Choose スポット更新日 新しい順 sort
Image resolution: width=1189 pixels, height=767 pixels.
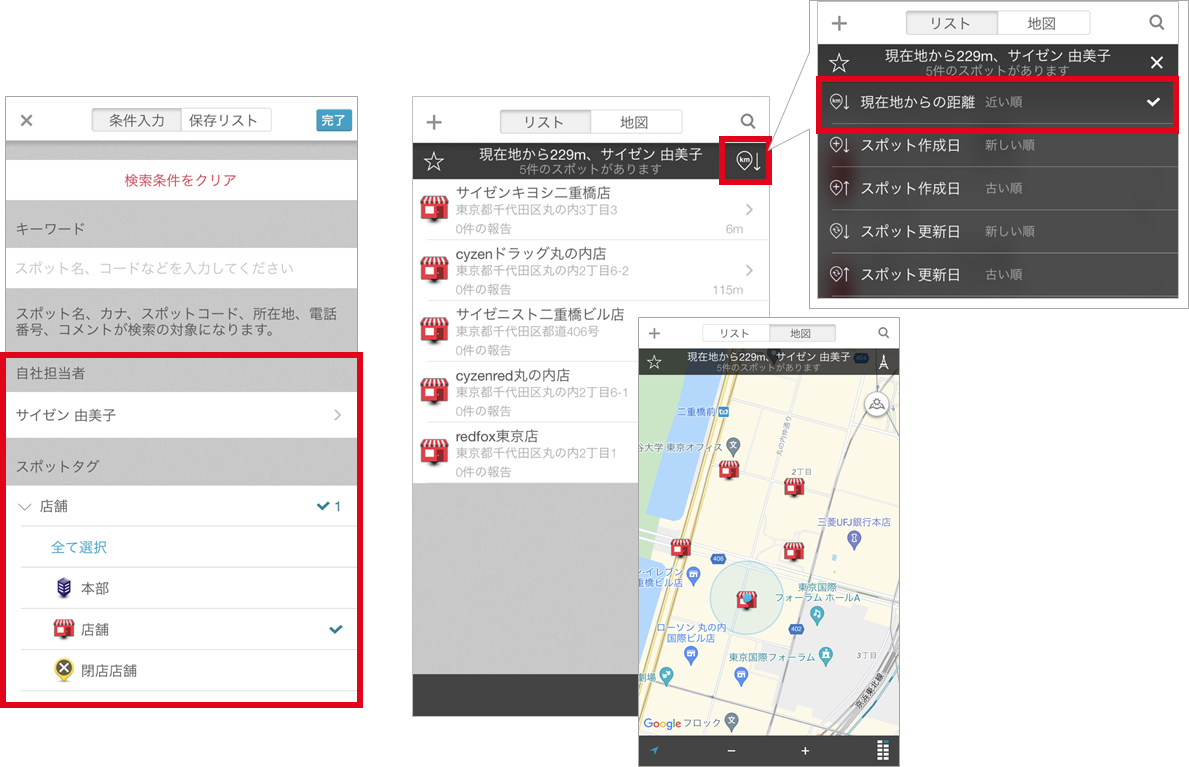[998, 231]
